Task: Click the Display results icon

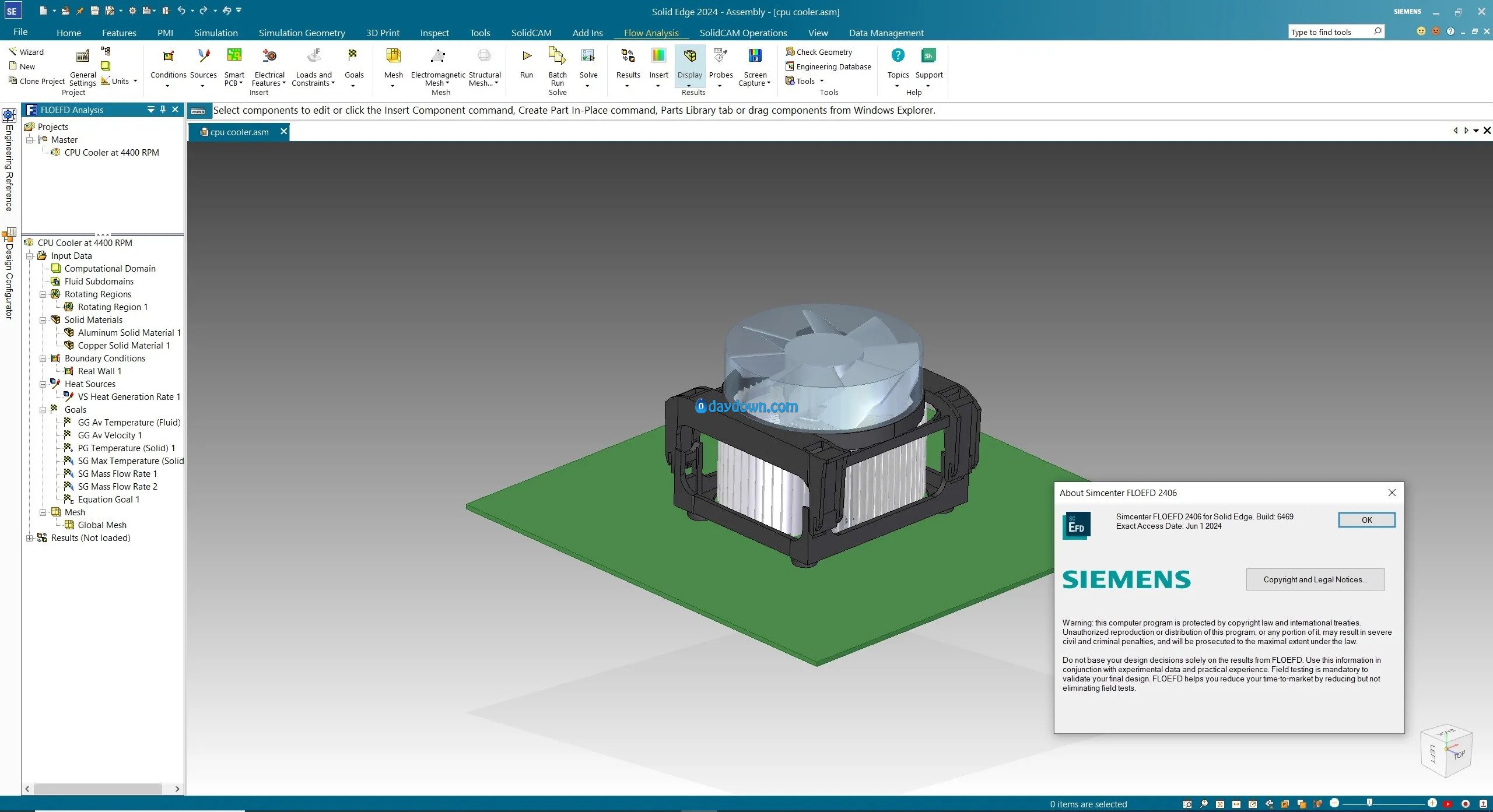Action: coord(690,56)
